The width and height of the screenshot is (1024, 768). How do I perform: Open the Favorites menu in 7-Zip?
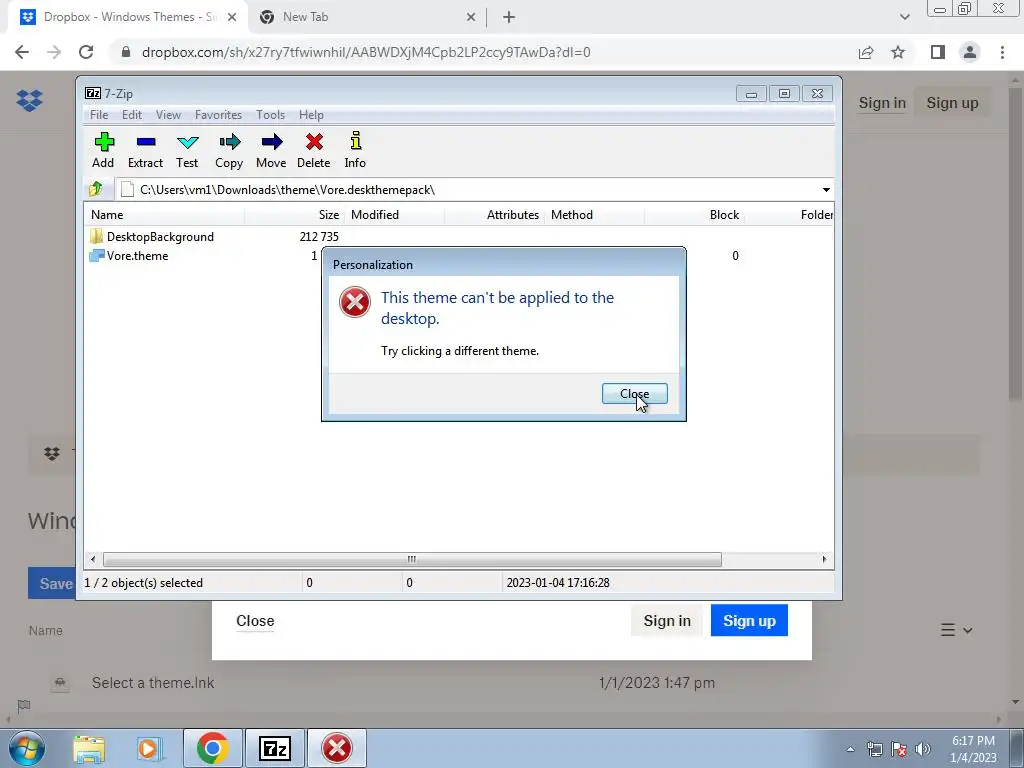pos(218,114)
